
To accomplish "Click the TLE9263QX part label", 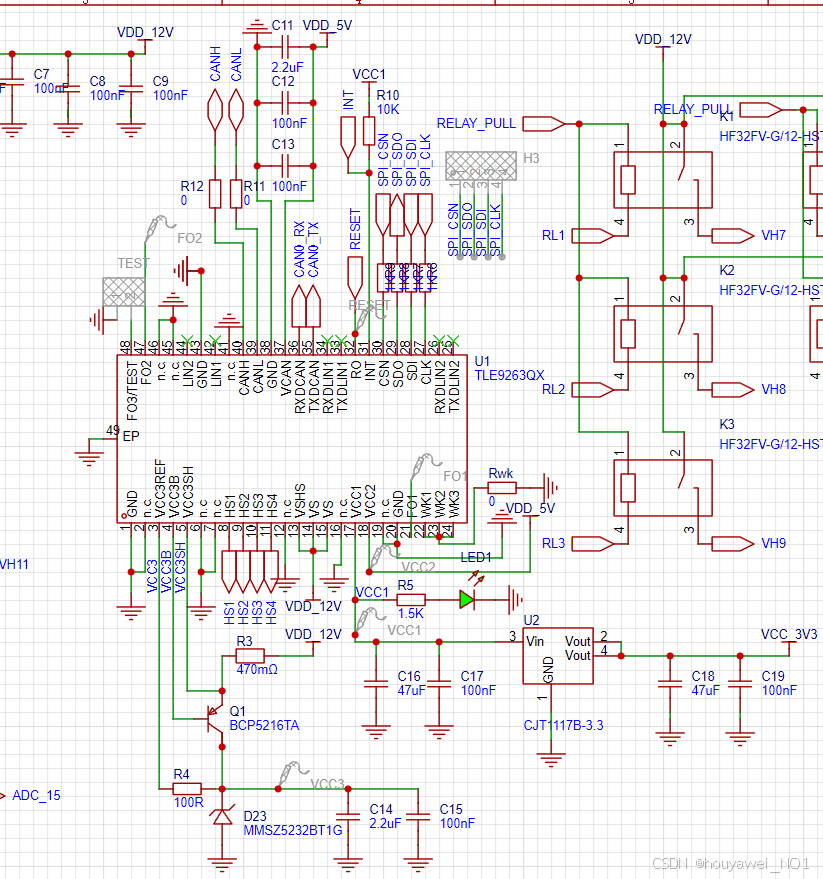I will coord(510,375).
